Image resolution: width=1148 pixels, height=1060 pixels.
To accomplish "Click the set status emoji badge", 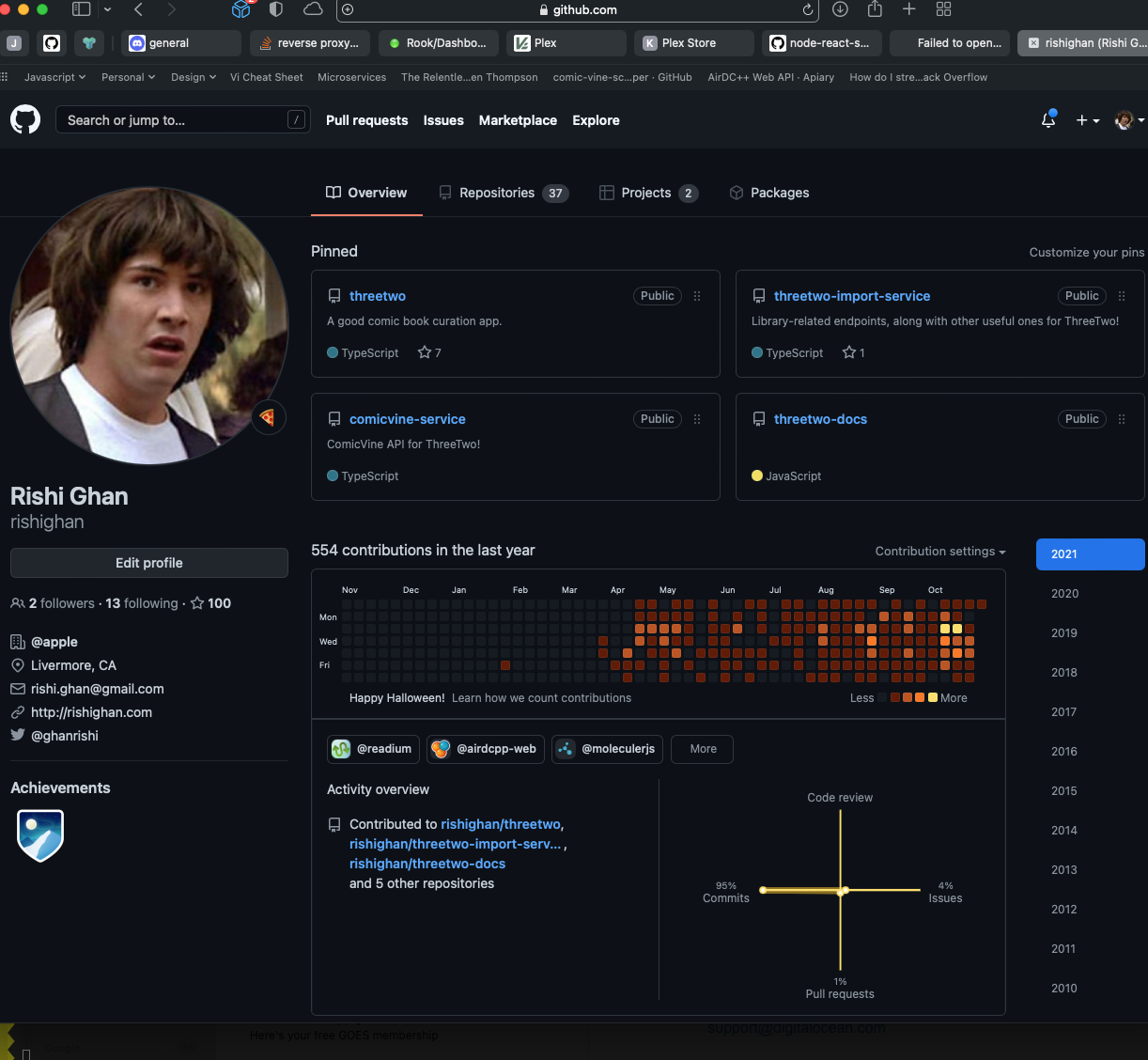I will tap(268, 417).
